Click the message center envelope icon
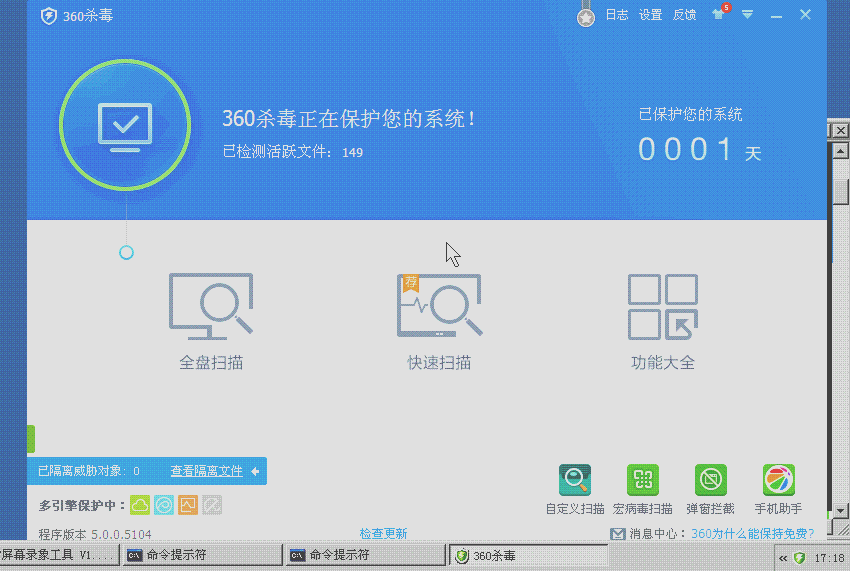 617,534
